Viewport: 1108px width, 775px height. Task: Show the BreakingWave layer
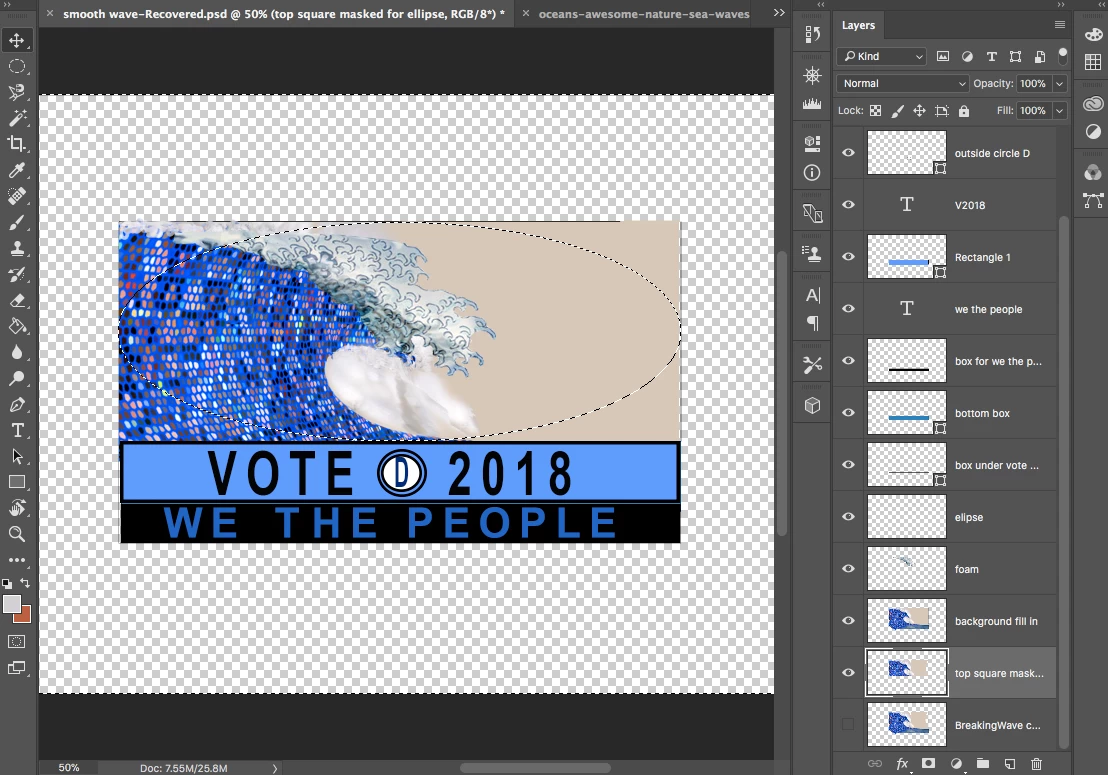click(848, 724)
